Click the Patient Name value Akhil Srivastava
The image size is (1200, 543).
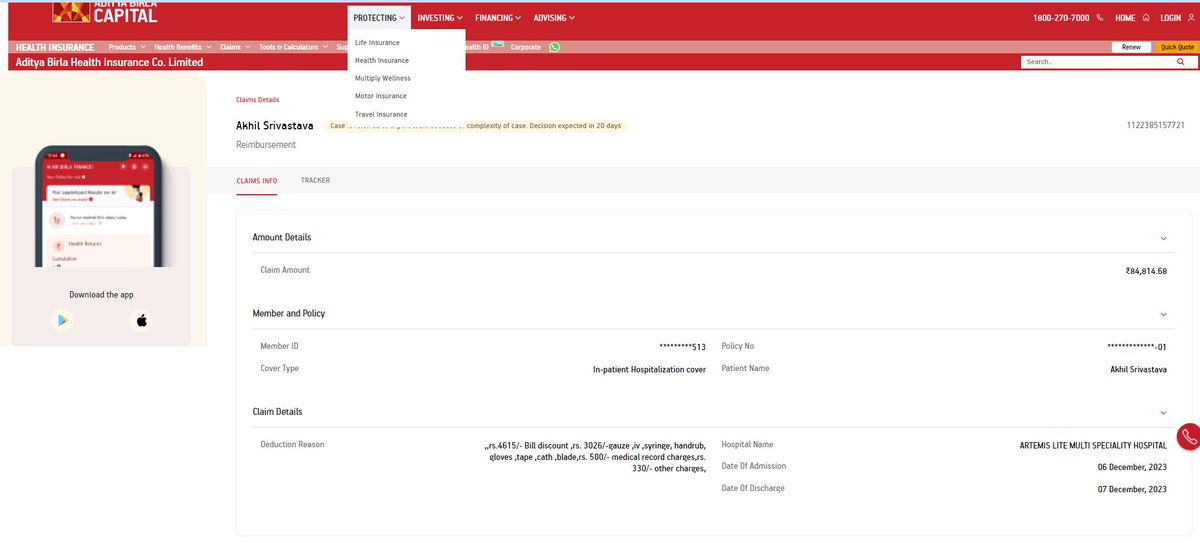tap(1139, 370)
